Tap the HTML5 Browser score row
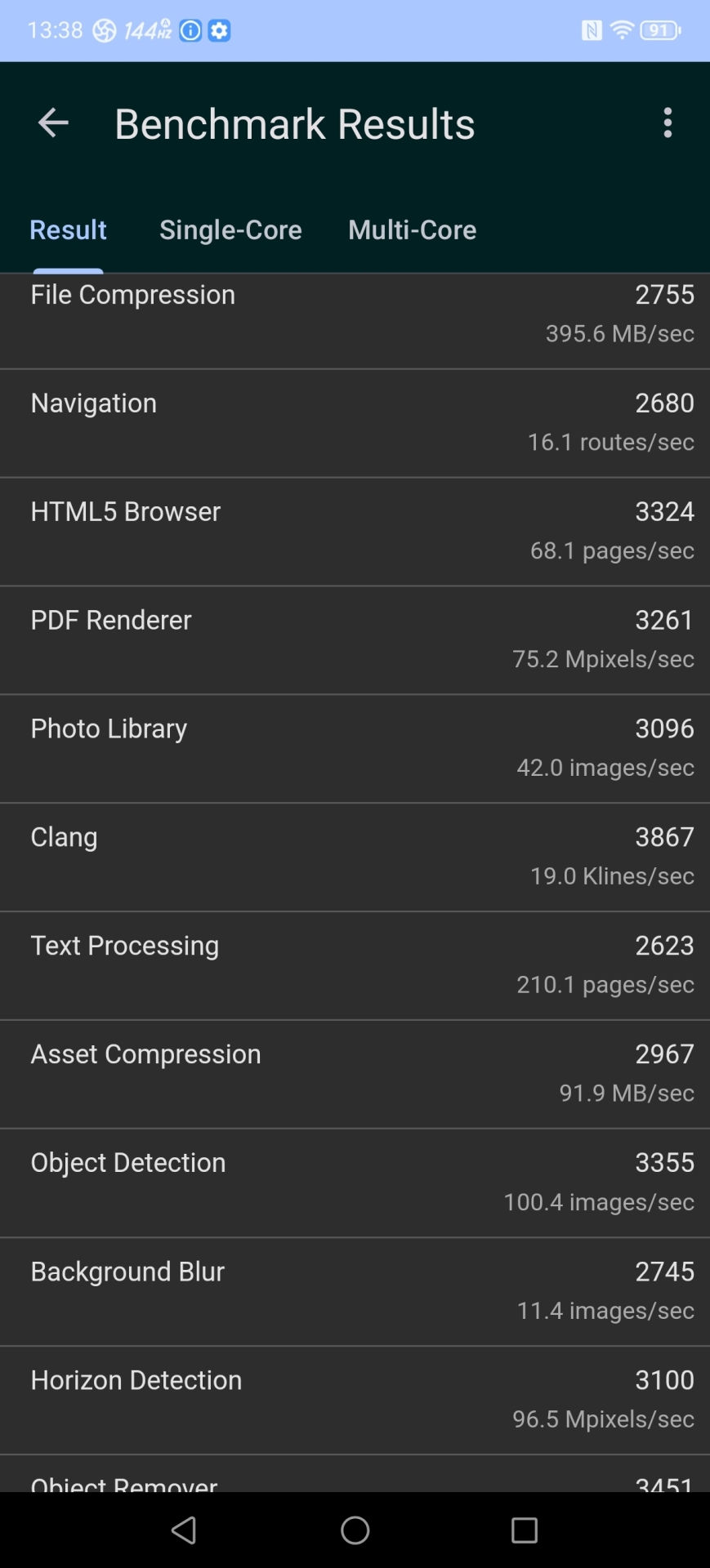The image size is (710, 1568). 355,531
